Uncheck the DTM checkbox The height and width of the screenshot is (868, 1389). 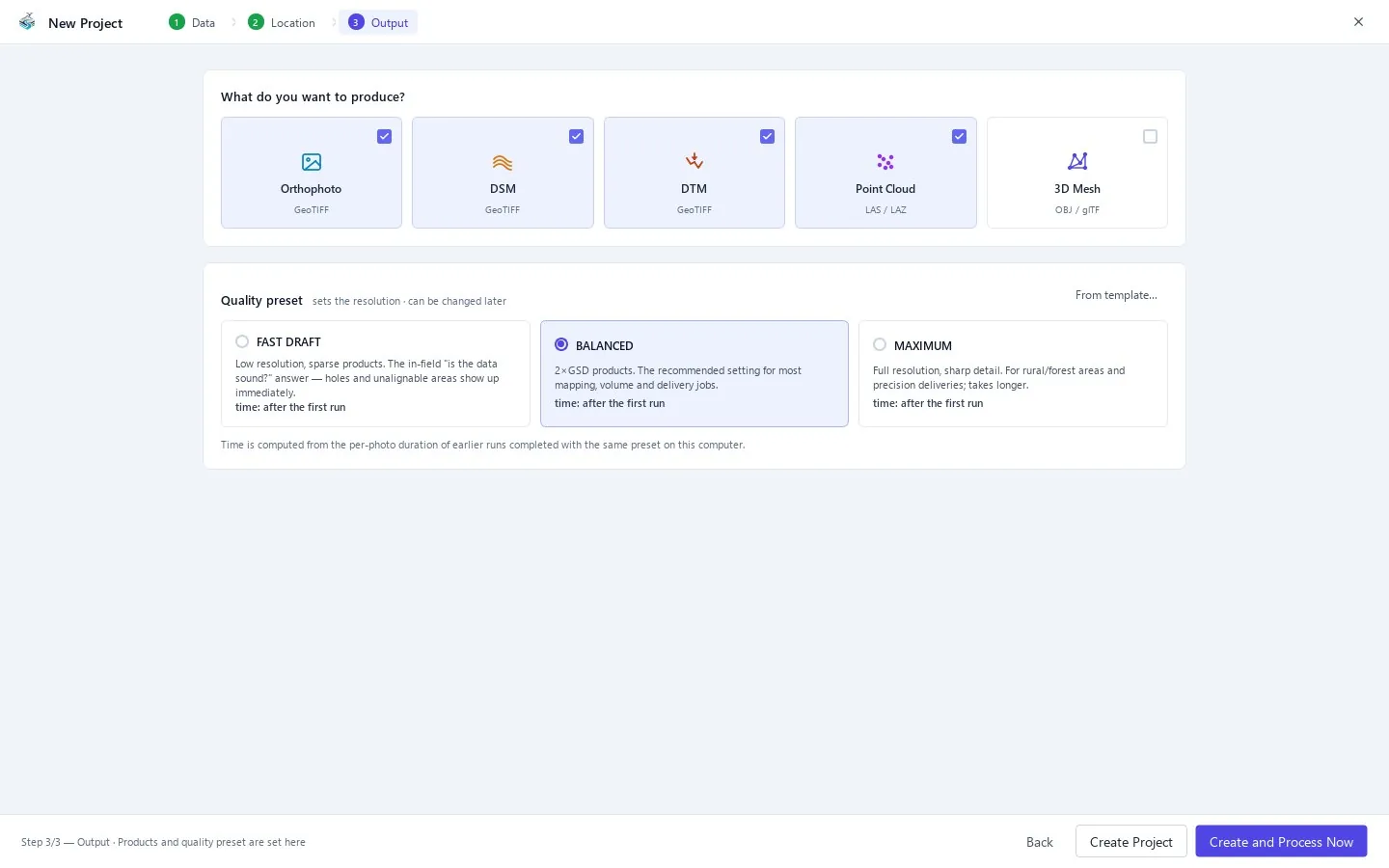[x=767, y=137]
